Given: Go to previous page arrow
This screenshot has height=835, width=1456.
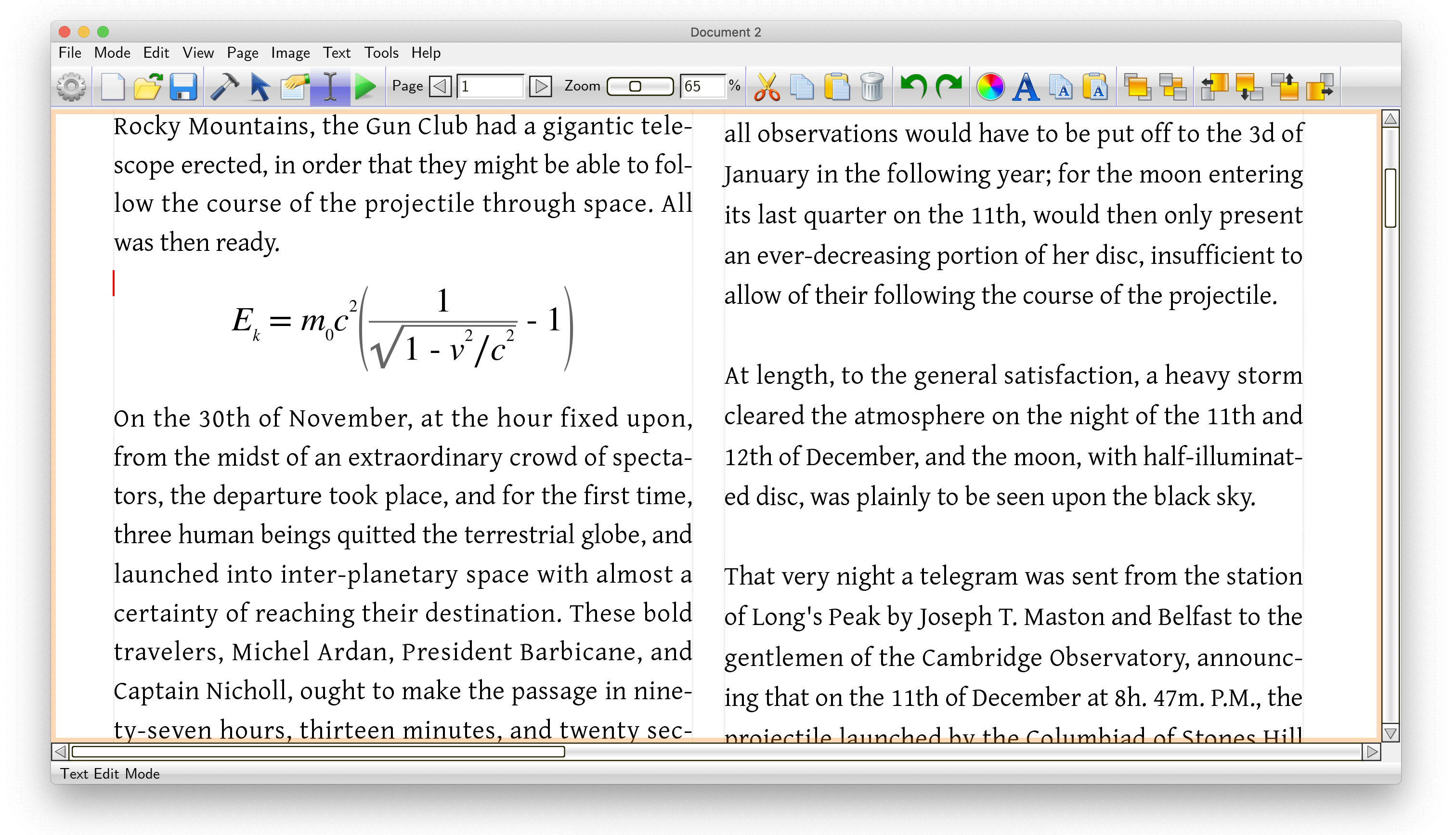Looking at the screenshot, I should click(440, 87).
